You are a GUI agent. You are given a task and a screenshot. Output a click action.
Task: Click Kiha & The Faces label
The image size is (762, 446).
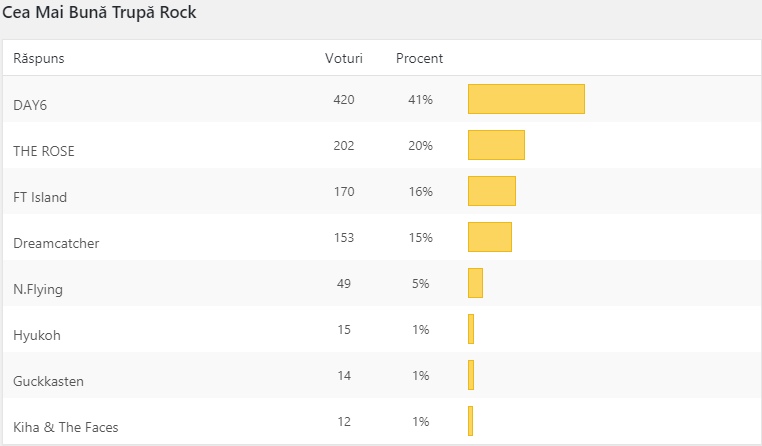click(66, 427)
